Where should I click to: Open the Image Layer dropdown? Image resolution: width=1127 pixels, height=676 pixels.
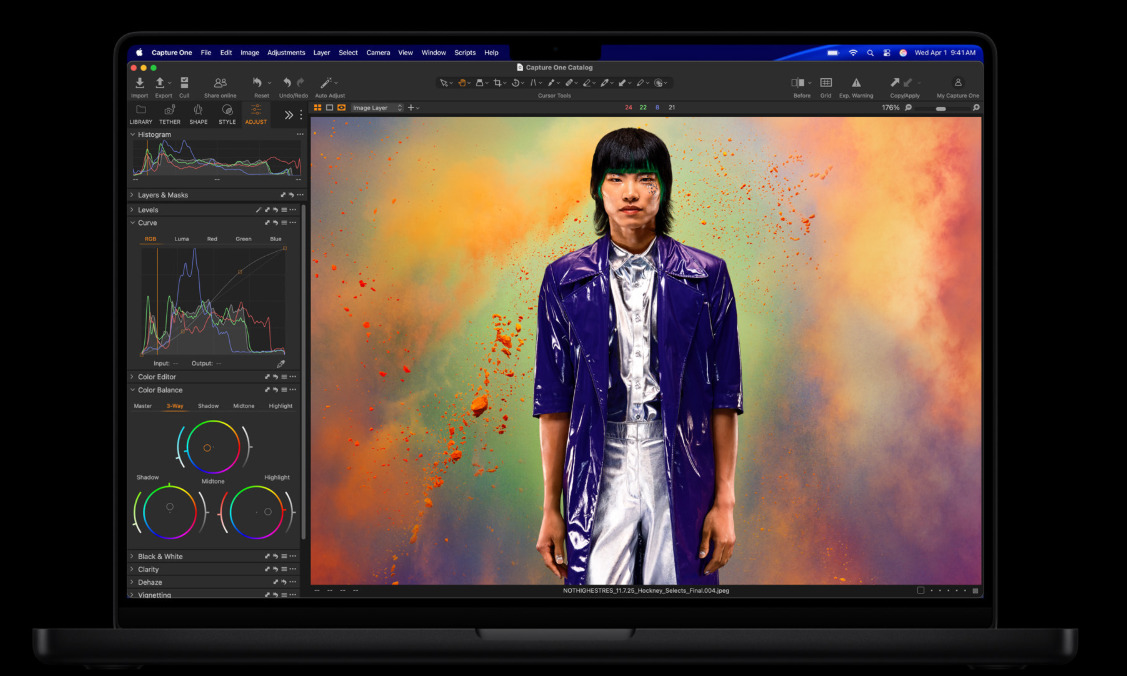pyautogui.click(x=377, y=108)
